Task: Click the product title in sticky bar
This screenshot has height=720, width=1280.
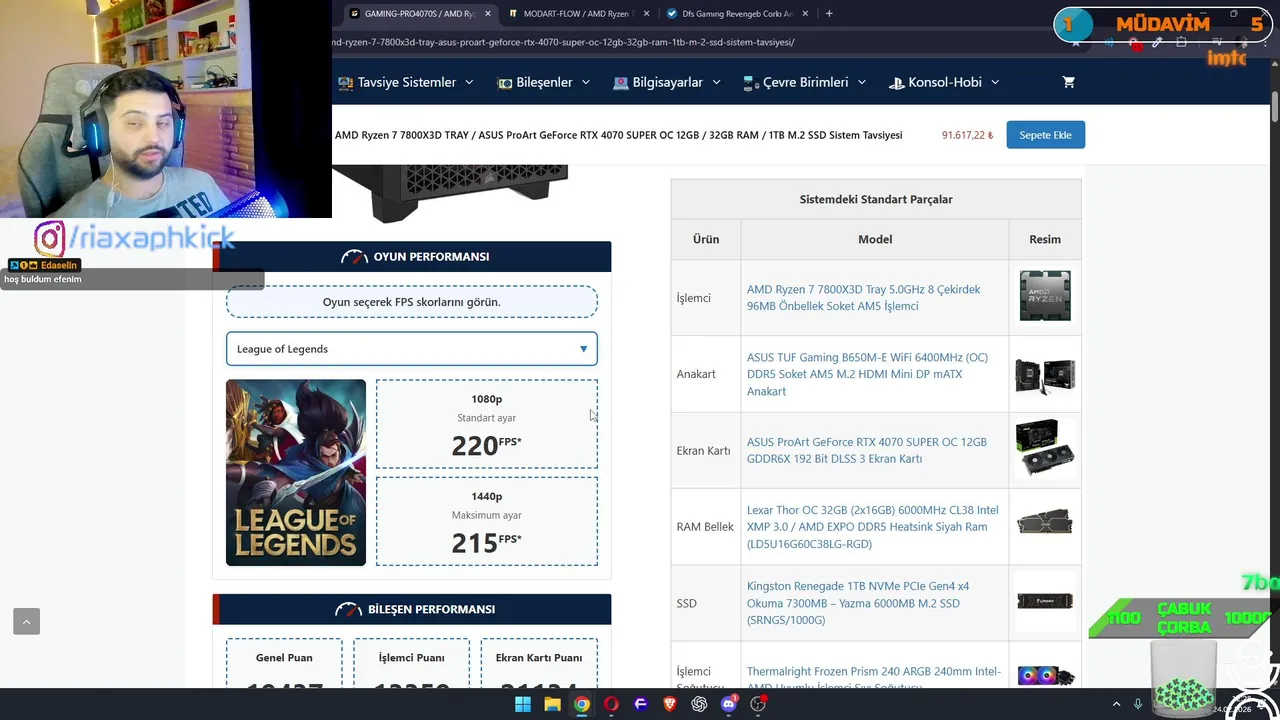Action: tap(618, 135)
